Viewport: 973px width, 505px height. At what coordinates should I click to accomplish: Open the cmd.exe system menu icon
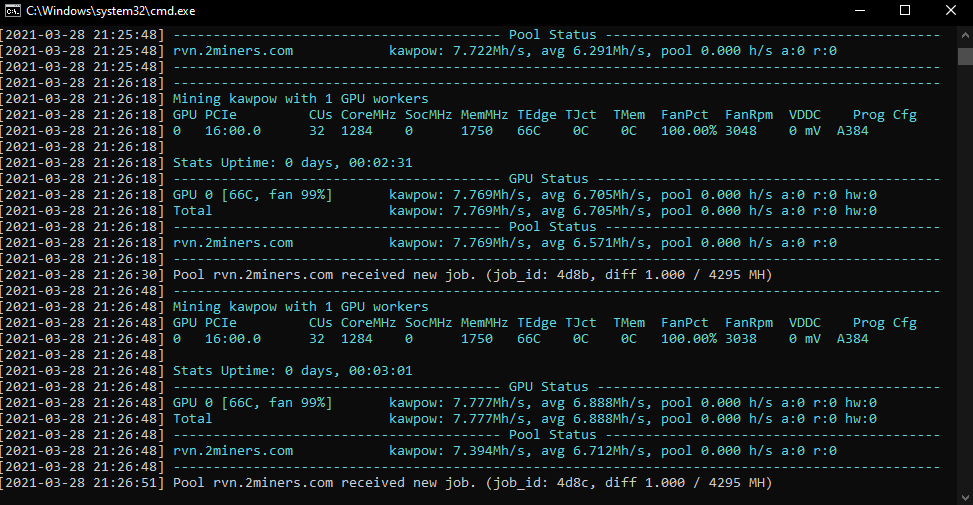12,10
